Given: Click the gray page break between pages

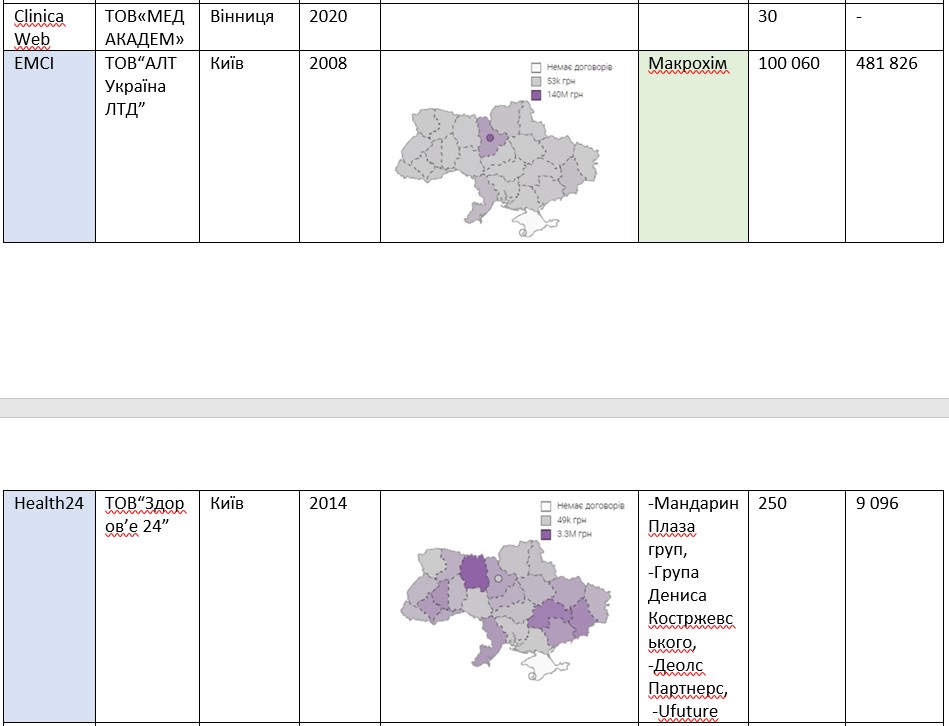Looking at the screenshot, I should pos(474,408).
